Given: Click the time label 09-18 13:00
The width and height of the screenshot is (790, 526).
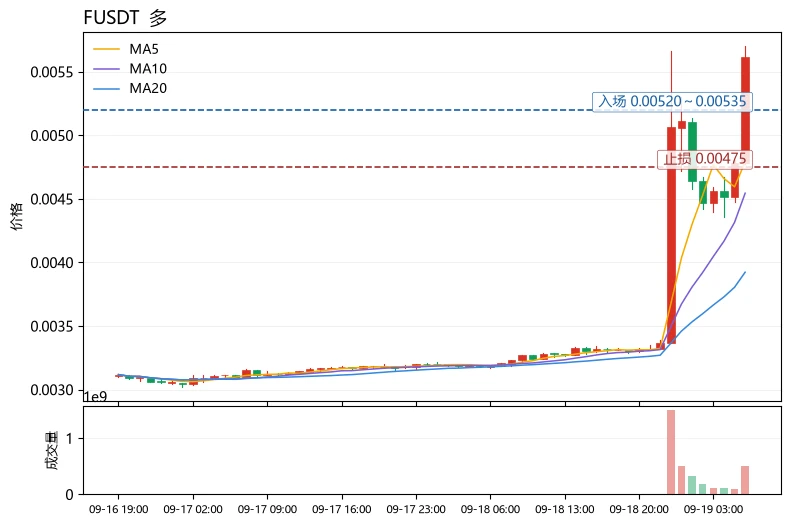Looking at the screenshot, I should click(x=565, y=509).
